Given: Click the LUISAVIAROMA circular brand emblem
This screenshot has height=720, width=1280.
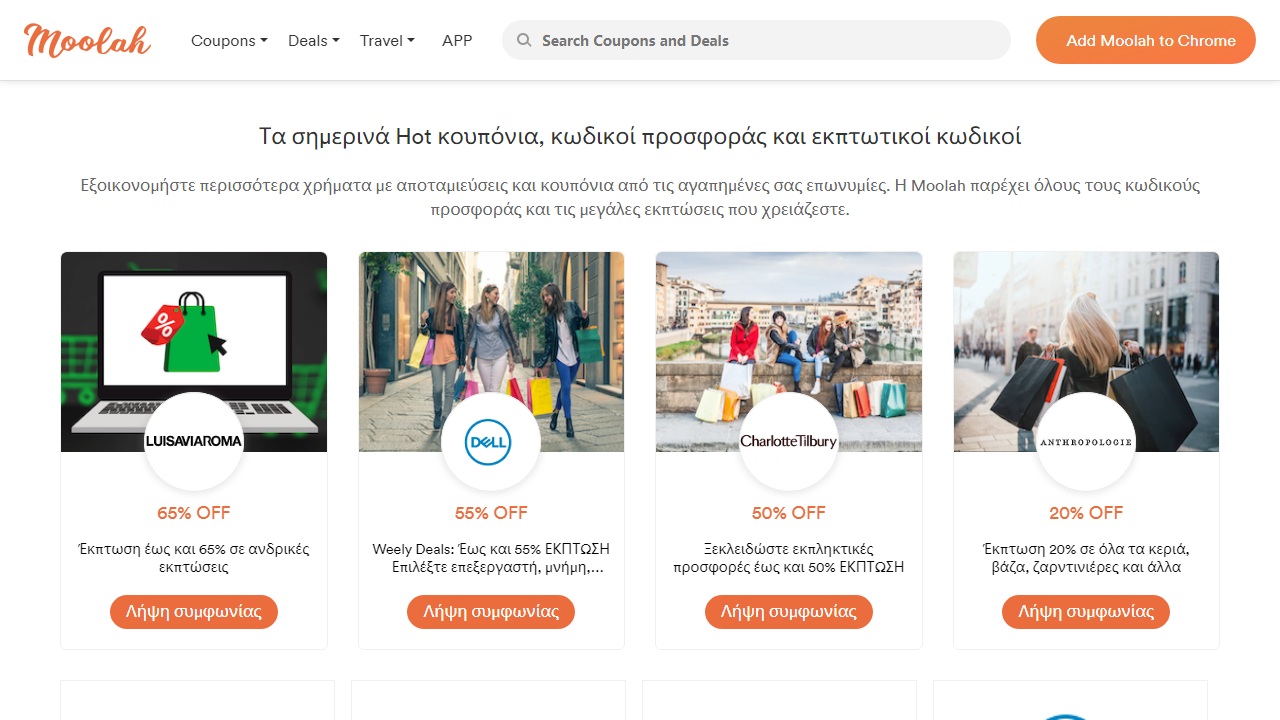Looking at the screenshot, I should [x=193, y=441].
